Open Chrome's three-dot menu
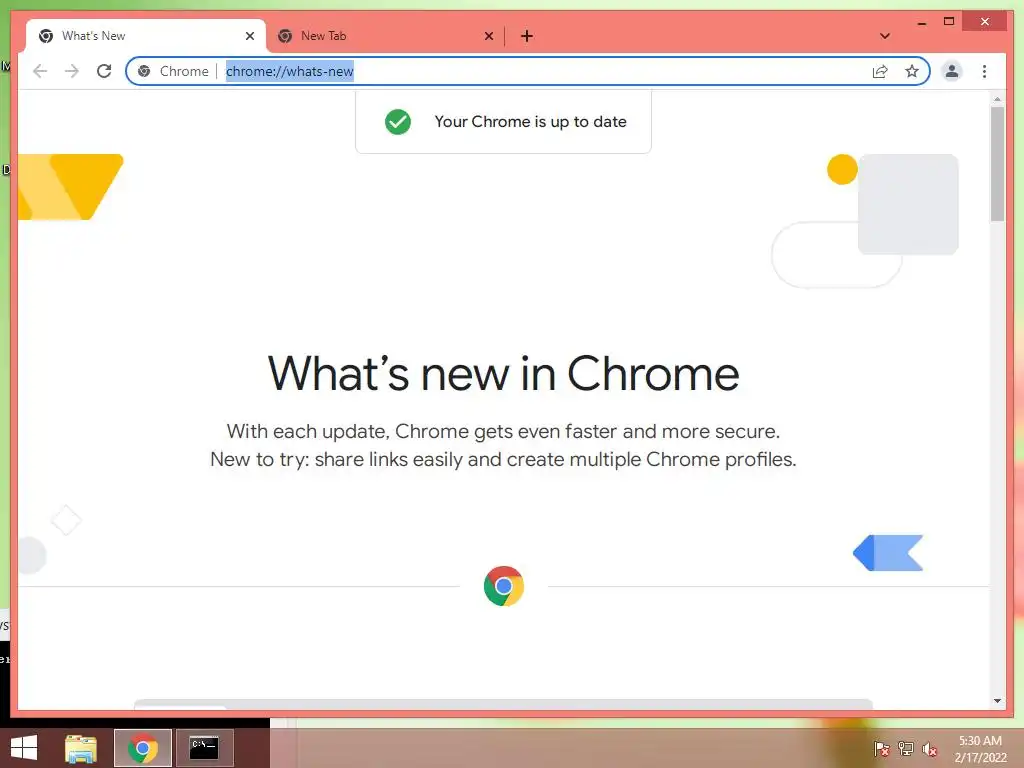 click(984, 71)
